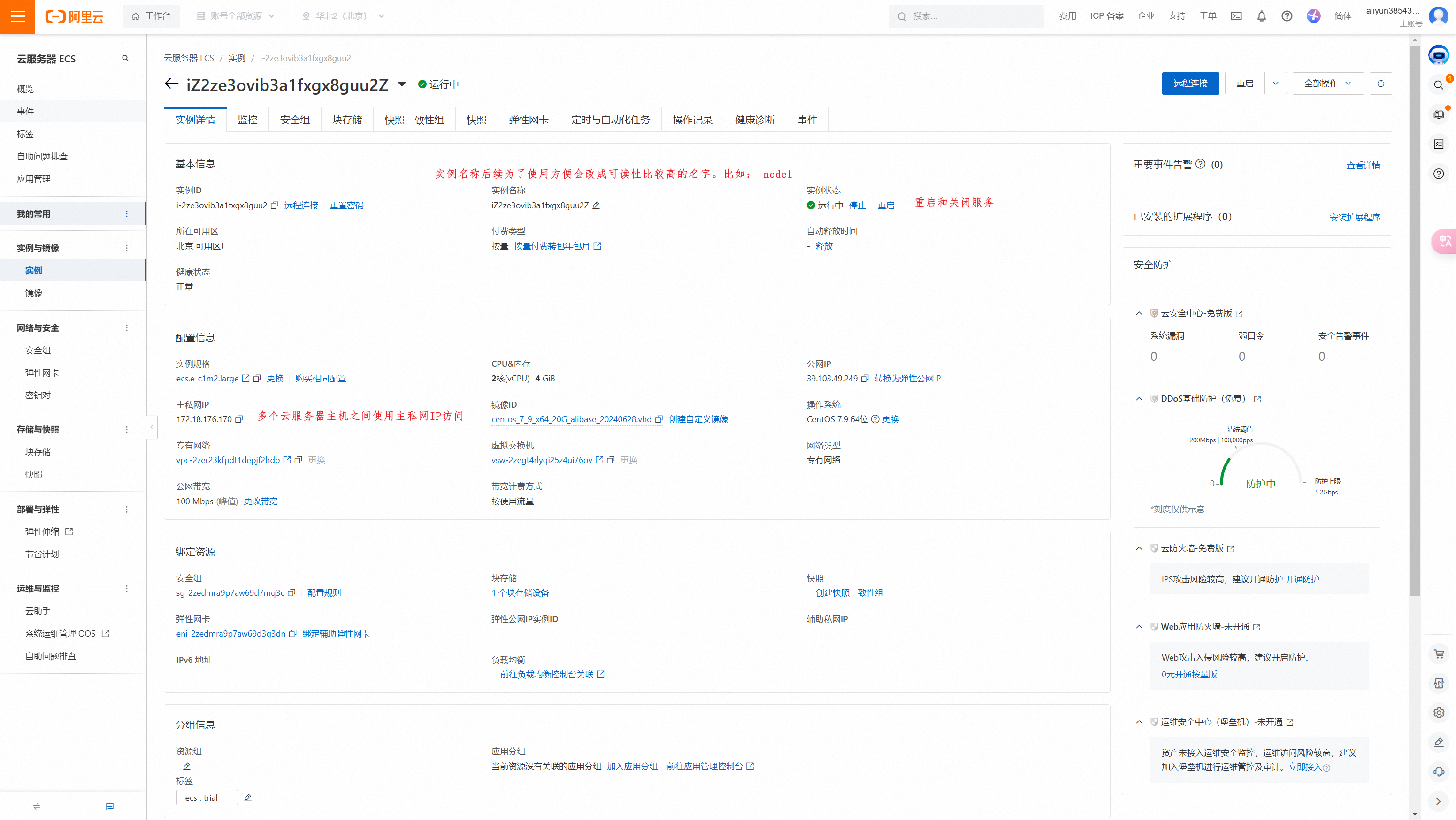Collapse the DDoS基础防护 section
The height and width of the screenshot is (820, 1456).
1139,399
